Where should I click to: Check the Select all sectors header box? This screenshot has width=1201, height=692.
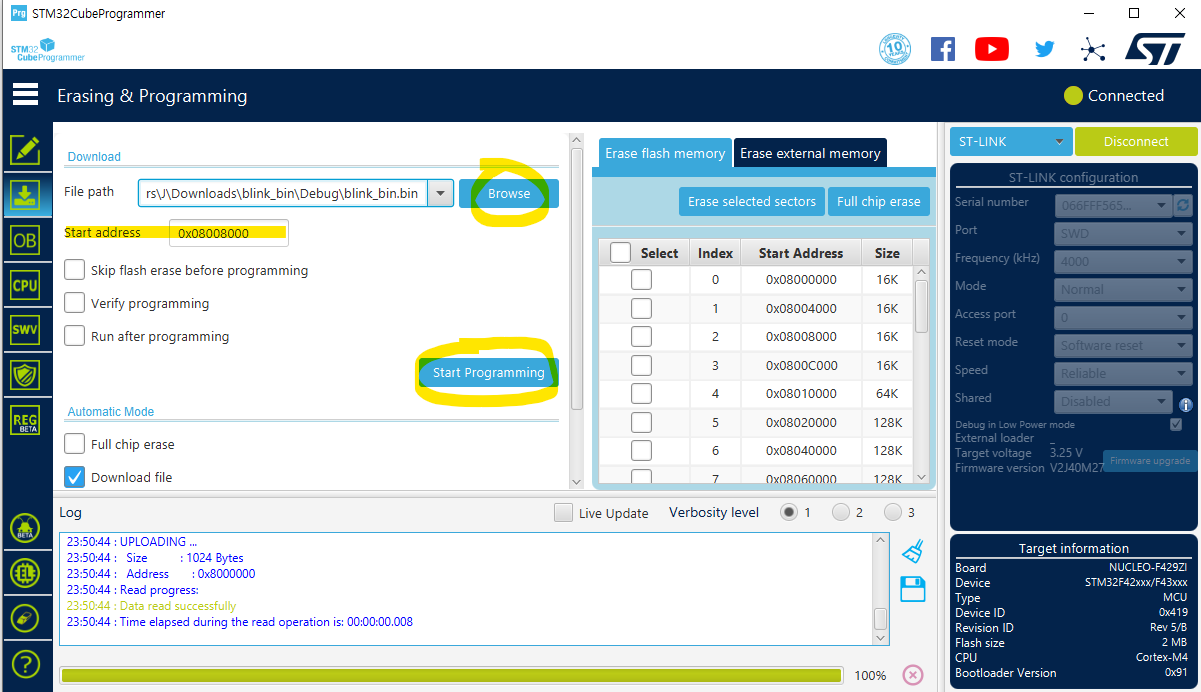620,253
